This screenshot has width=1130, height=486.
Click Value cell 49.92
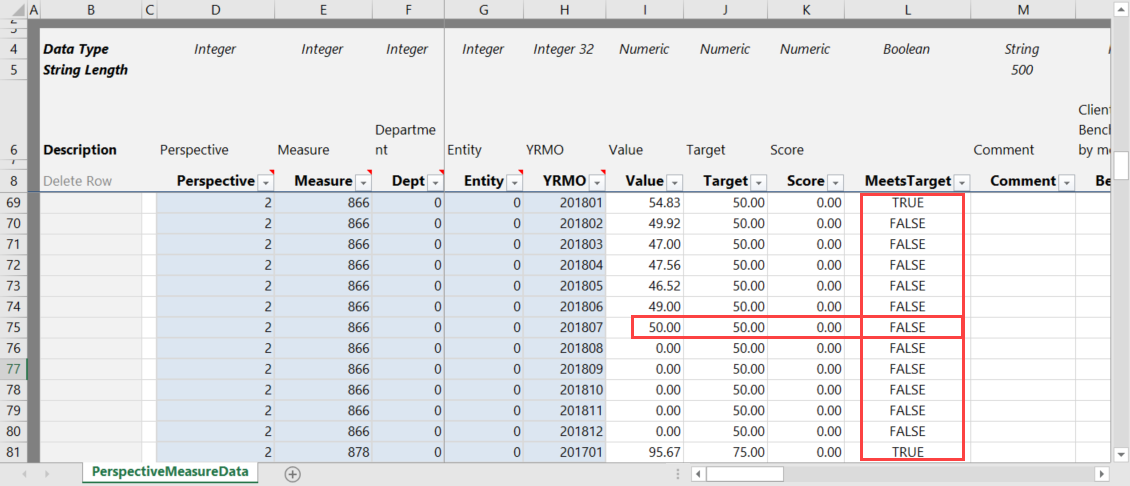(x=645, y=224)
